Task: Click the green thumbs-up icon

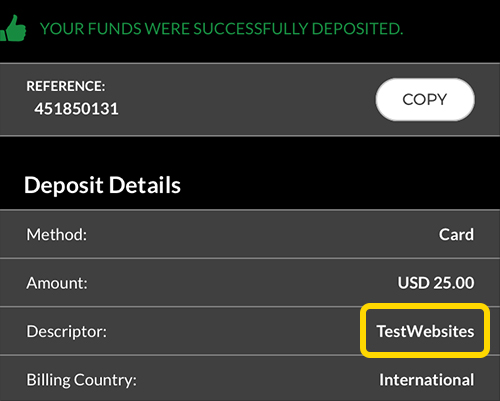Action: tap(13, 29)
